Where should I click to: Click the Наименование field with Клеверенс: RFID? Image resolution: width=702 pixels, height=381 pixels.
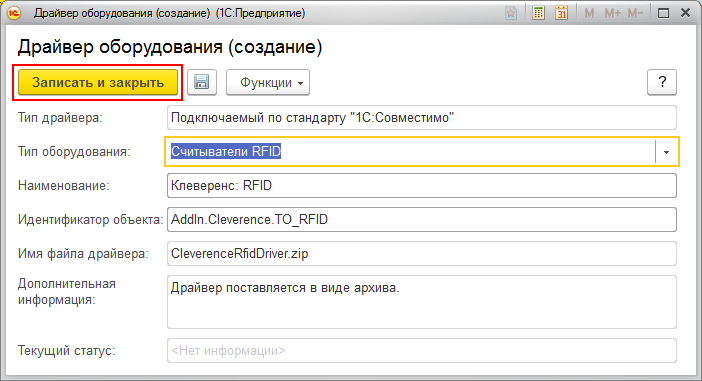point(422,186)
